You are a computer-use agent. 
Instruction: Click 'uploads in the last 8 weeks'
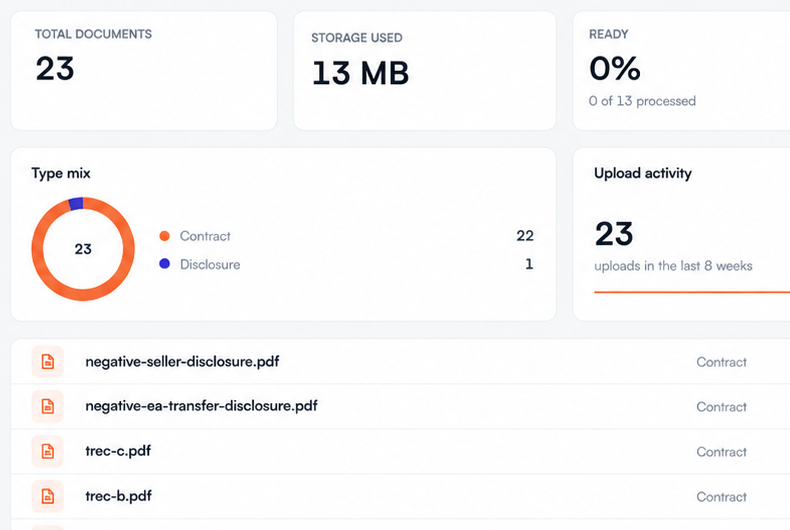click(673, 266)
